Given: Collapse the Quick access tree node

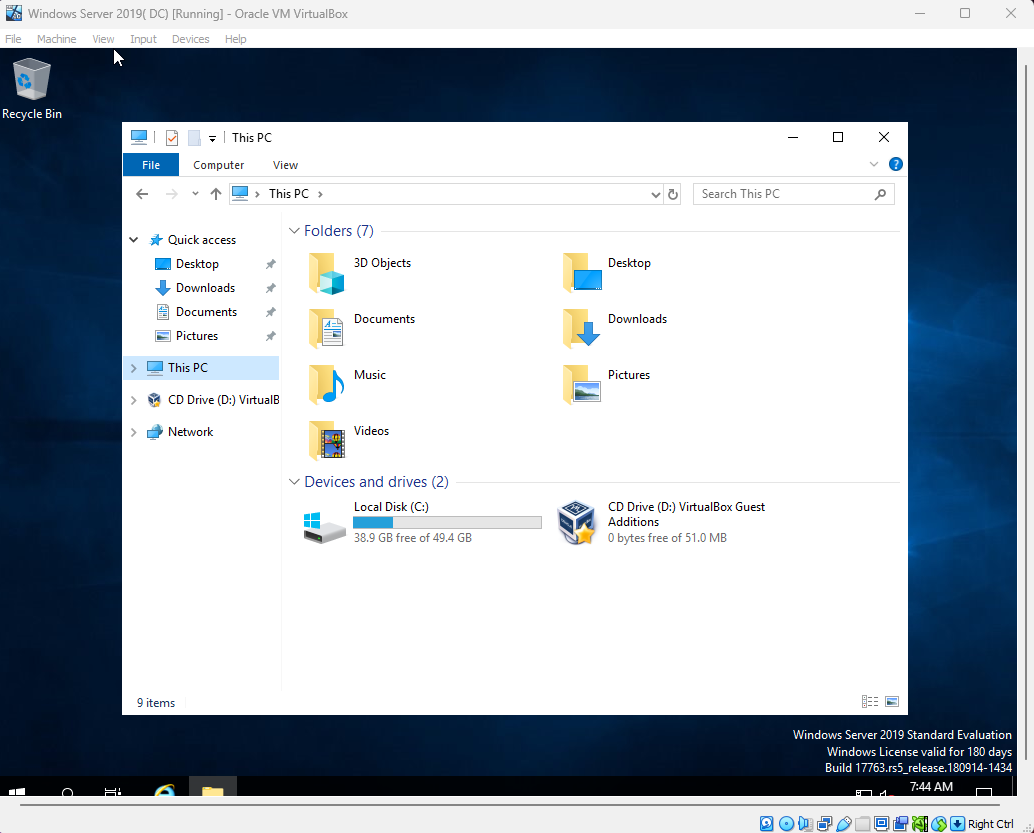Looking at the screenshot, I should pyautogui.click(x=133, y=240).
